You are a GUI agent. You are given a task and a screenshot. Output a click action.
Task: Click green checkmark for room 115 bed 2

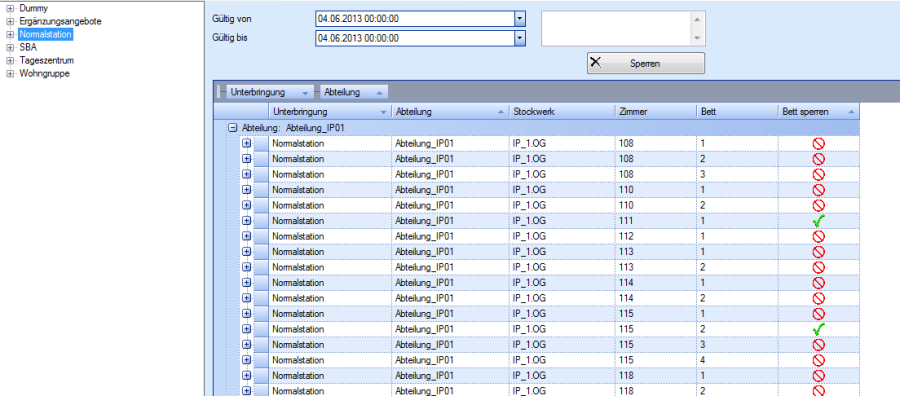point(818,329)
